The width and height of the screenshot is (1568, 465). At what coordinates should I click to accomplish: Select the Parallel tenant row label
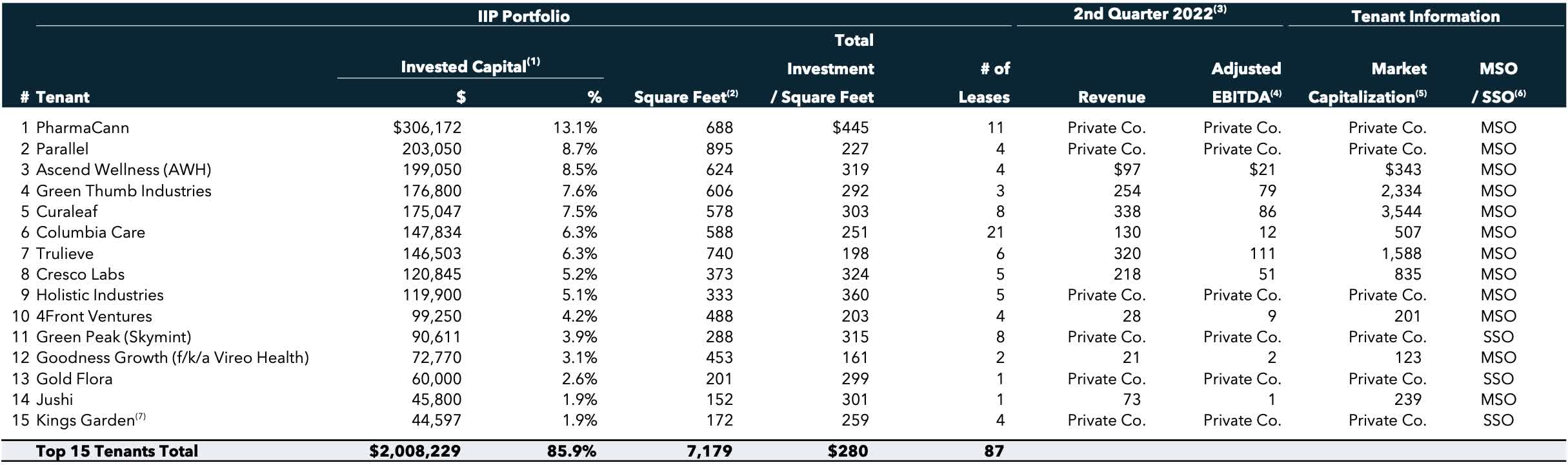pos(62,149)
